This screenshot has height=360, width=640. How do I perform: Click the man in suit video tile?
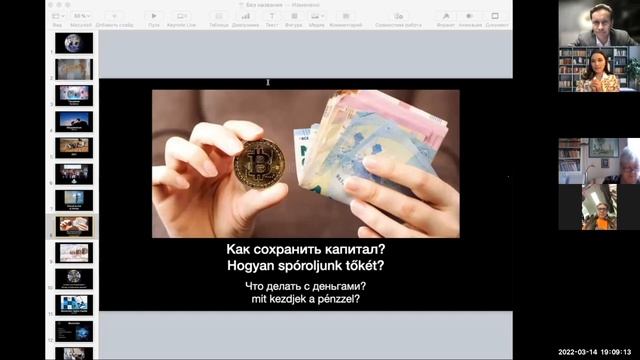(599, 23)
